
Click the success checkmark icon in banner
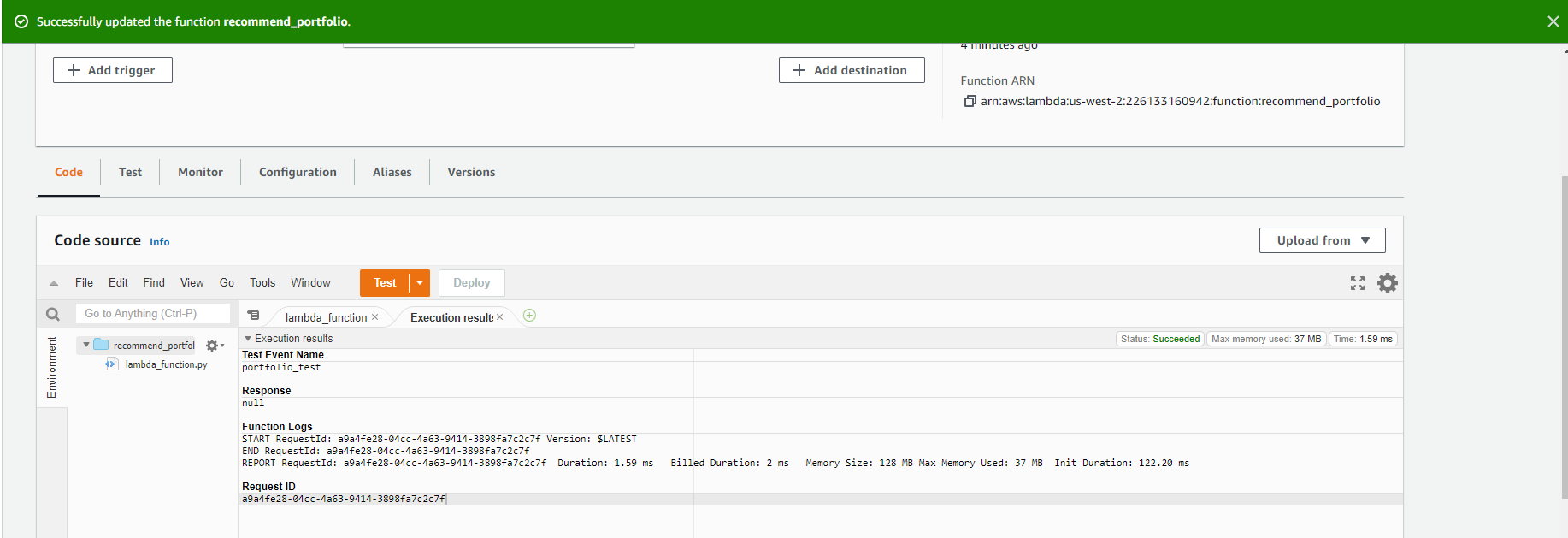point(21,21)
